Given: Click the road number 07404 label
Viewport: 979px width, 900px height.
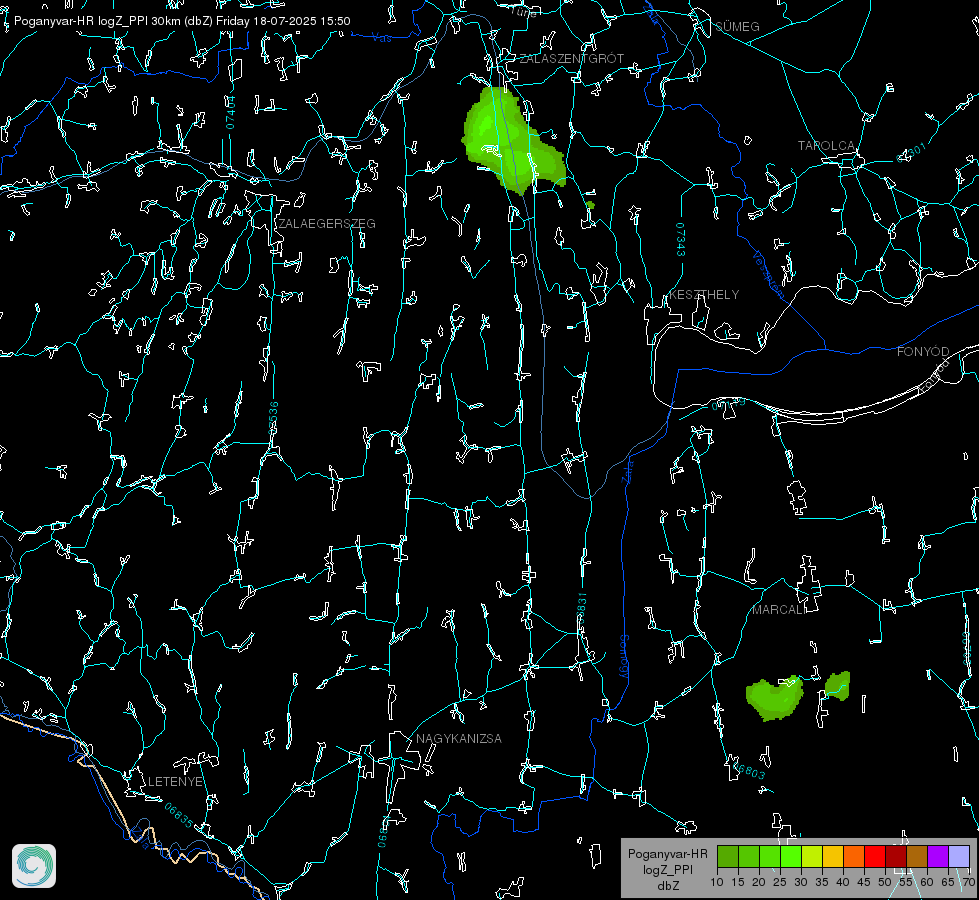Looking at the screenshot, I should pos(230,113).
